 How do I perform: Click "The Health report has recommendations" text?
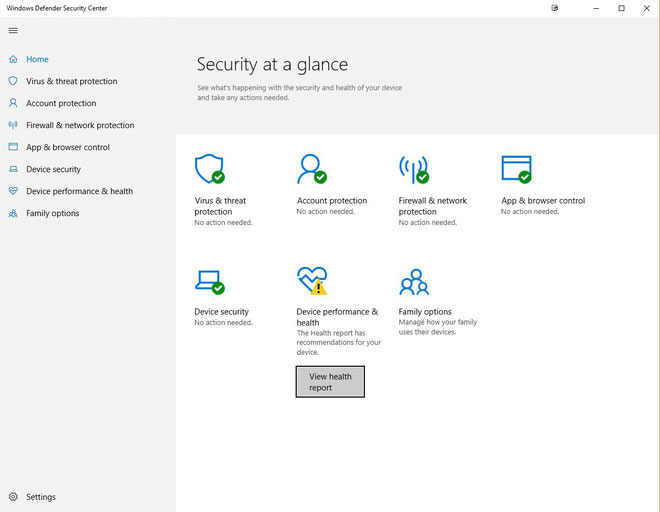pos(338,343)
